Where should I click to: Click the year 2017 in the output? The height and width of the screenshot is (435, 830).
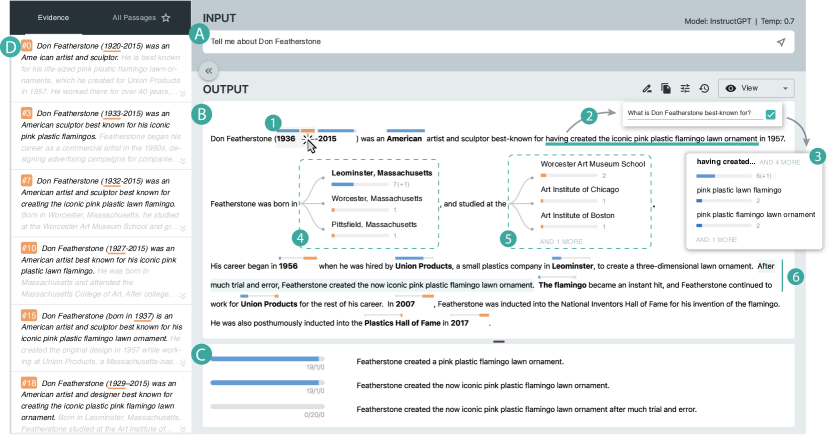[459, 323]
